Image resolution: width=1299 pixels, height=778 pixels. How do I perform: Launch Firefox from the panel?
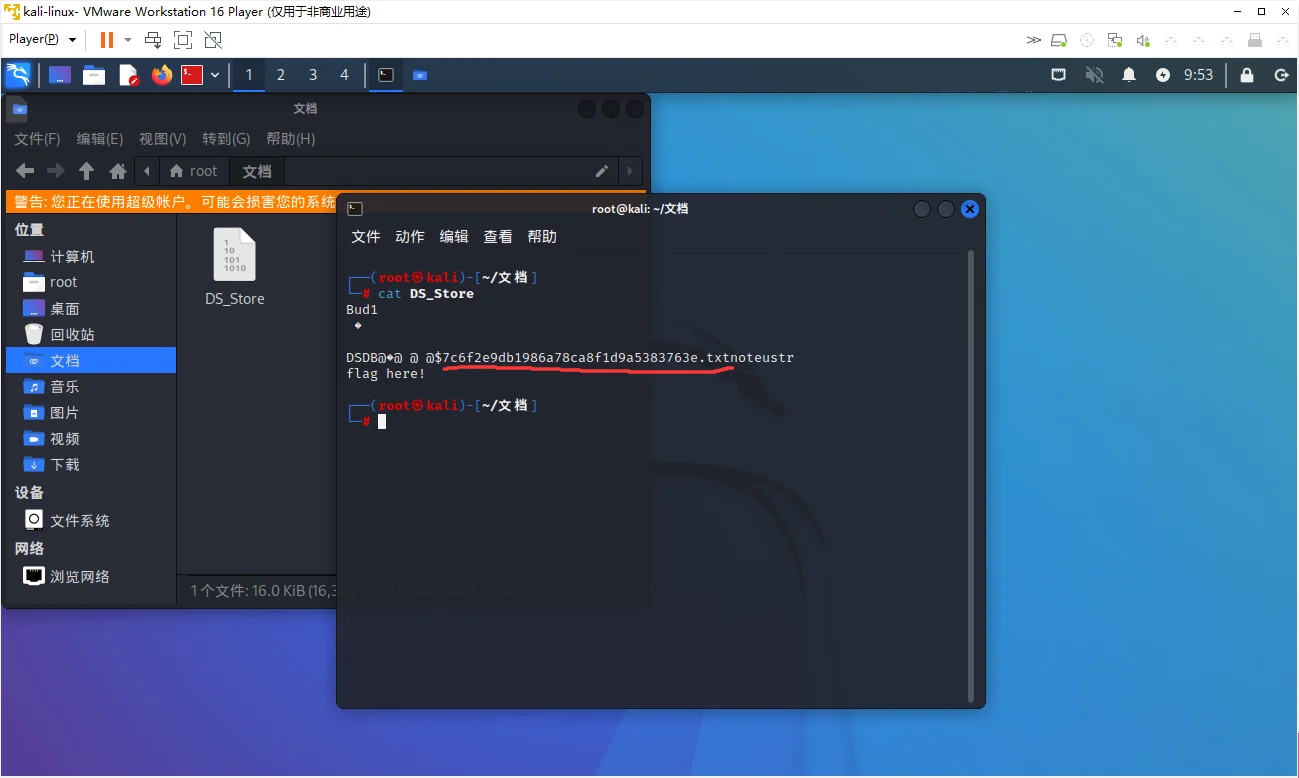pyautogui.click(x=161, y=75)
